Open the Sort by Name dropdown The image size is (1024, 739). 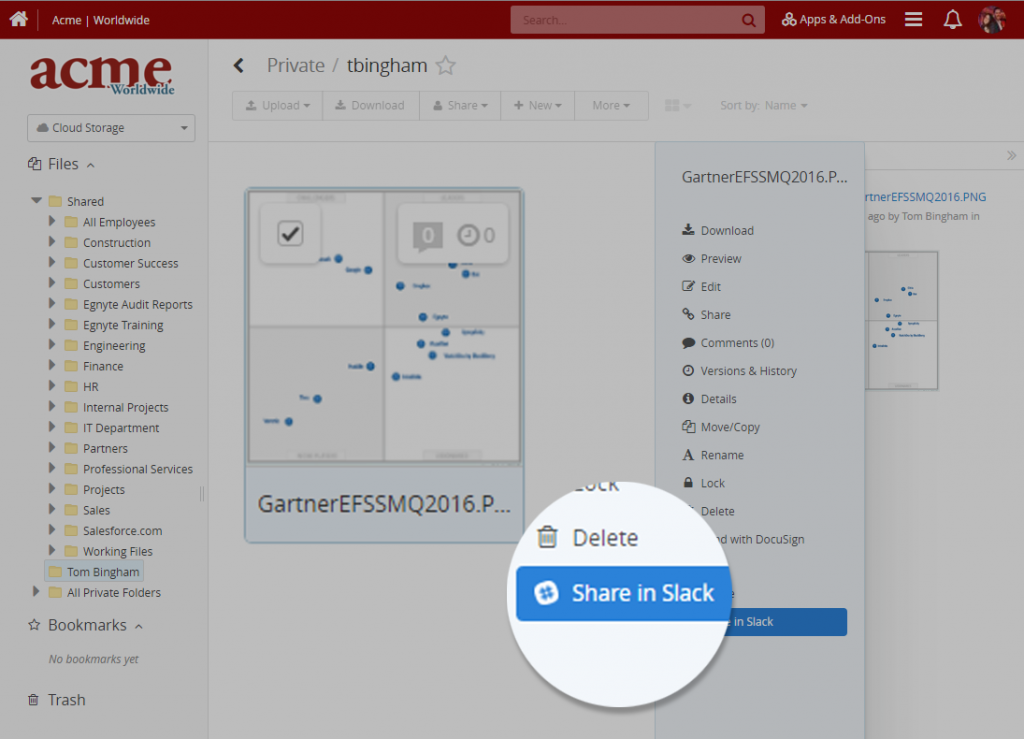click(x=763, y=105)
